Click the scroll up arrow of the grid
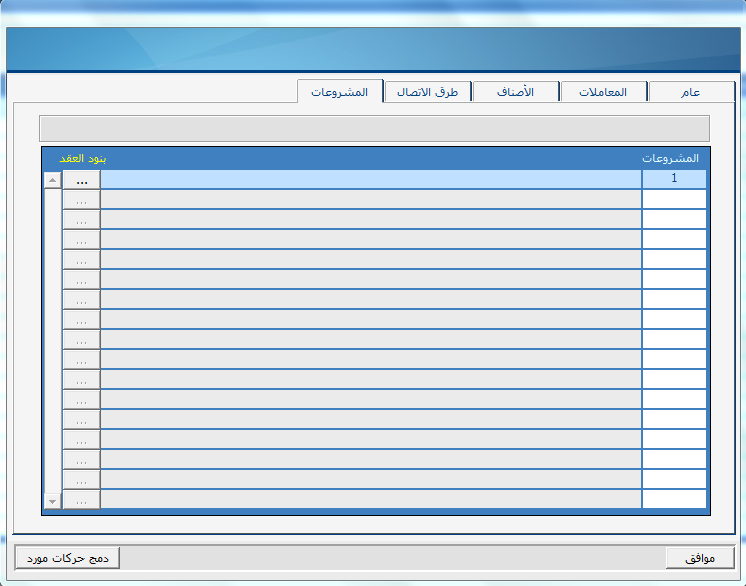Image resolution: width=746 pixels, height=586 pixels. [53, 180]
